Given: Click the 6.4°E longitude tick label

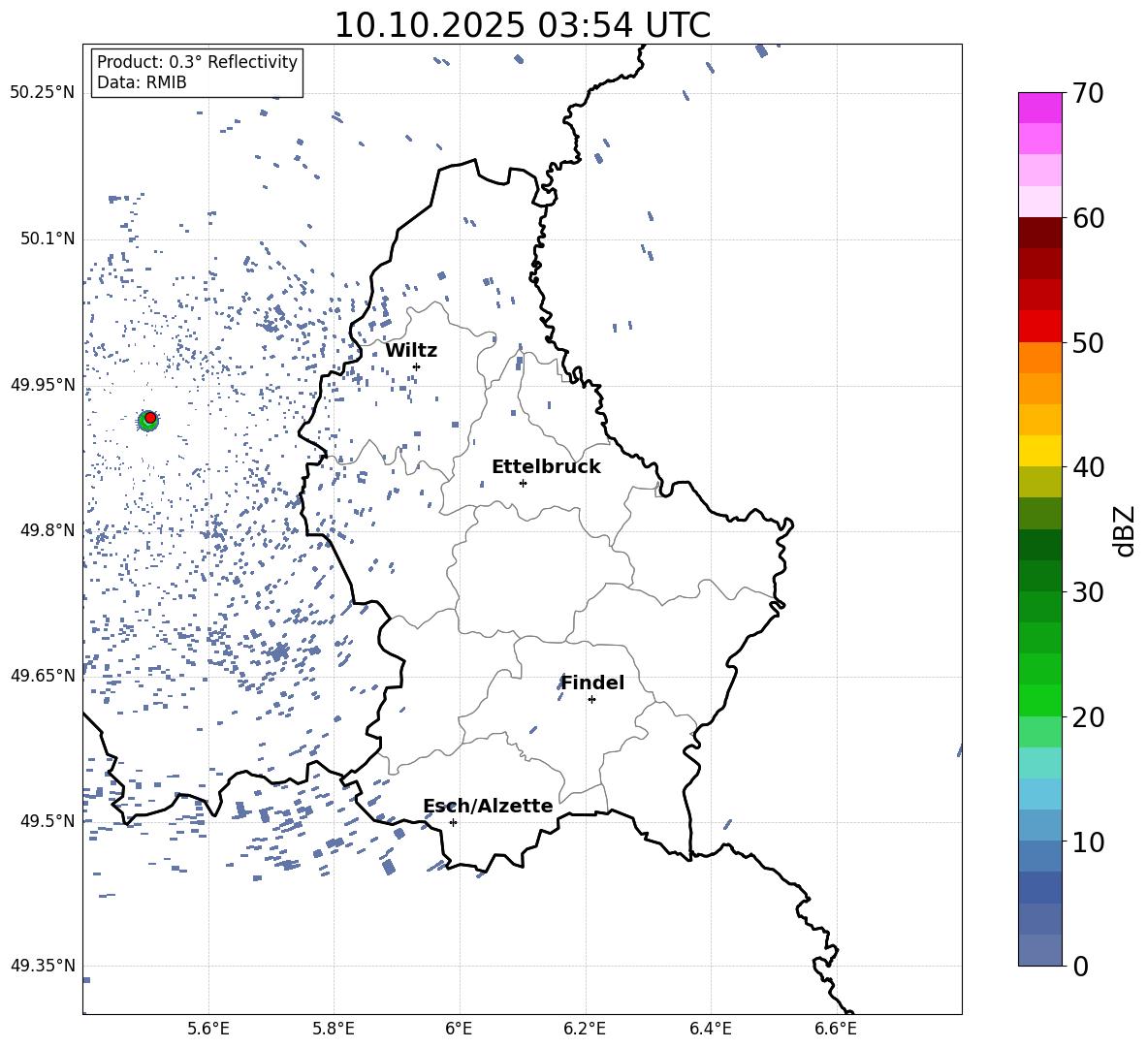Looking at the screenshot, I should tap(710, 1029).
